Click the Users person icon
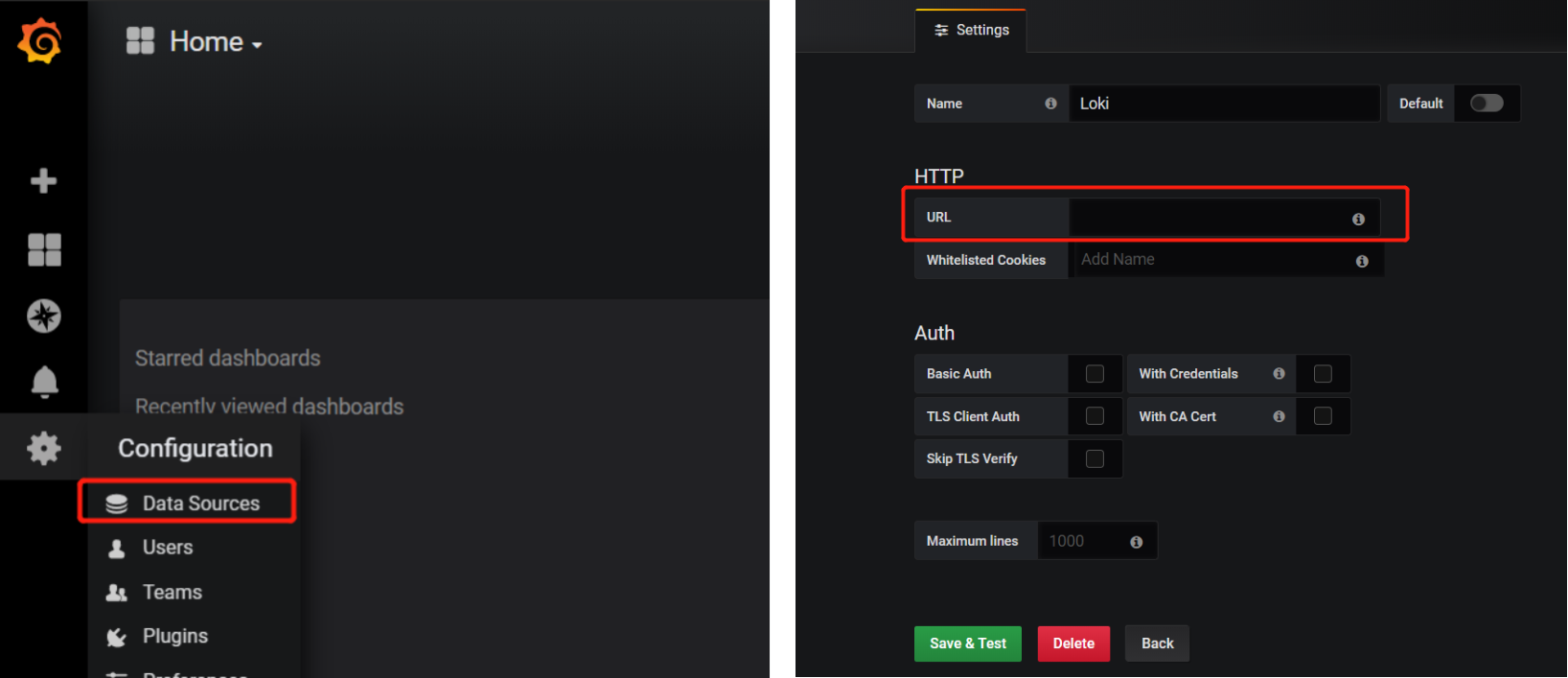The width and height of the screenshot is (1568, 678). (x=117, y=548)
